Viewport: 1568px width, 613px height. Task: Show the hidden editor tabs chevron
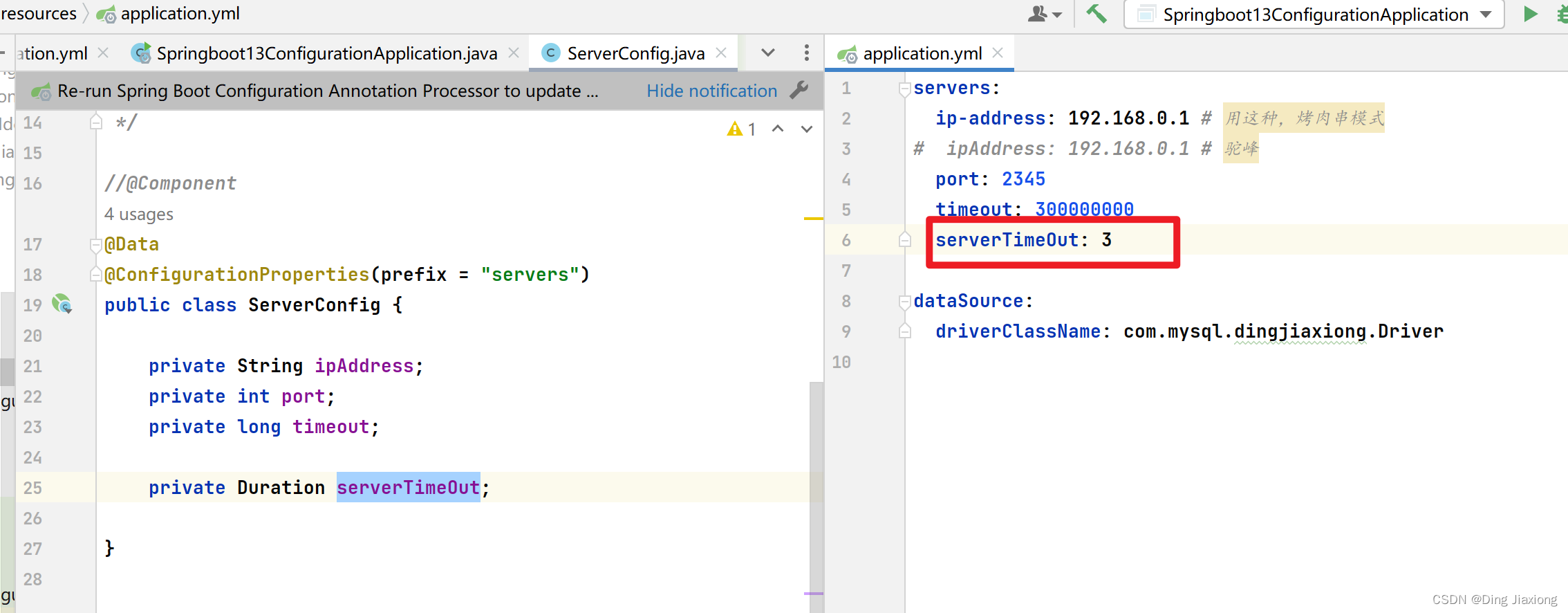coord(767,53)
